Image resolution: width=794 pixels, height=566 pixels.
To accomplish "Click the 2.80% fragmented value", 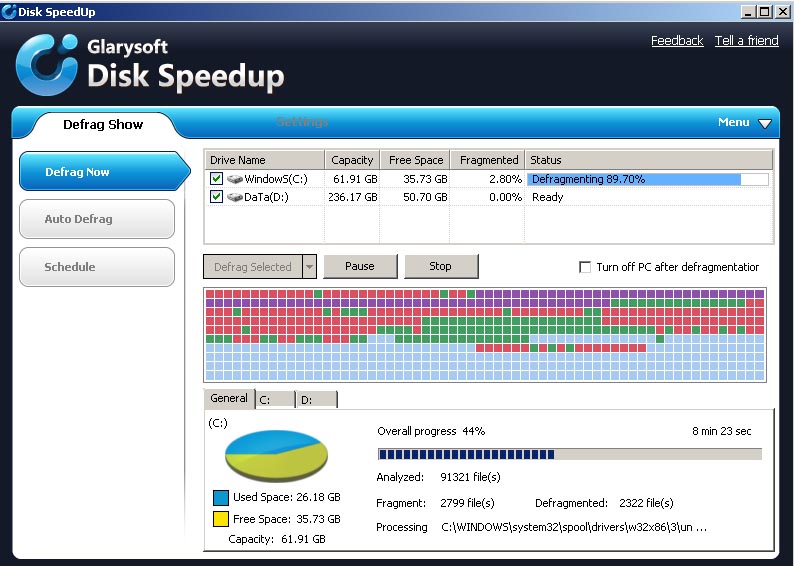I will click(x=505, y=179).
